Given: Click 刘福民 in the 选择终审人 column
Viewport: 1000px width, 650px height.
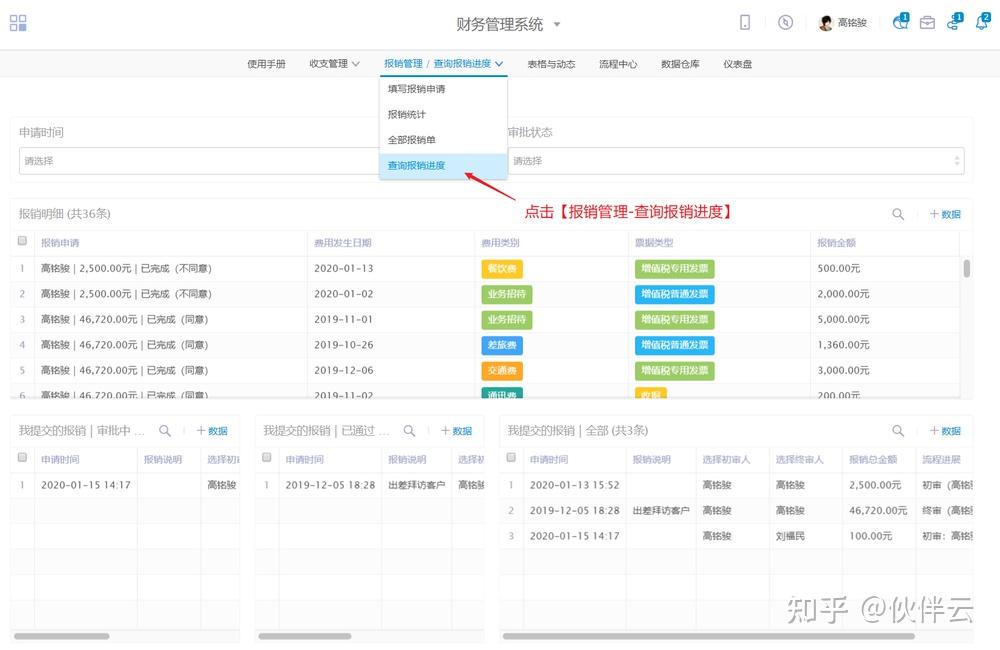Looking at the screenshot, I should (790, 536).
